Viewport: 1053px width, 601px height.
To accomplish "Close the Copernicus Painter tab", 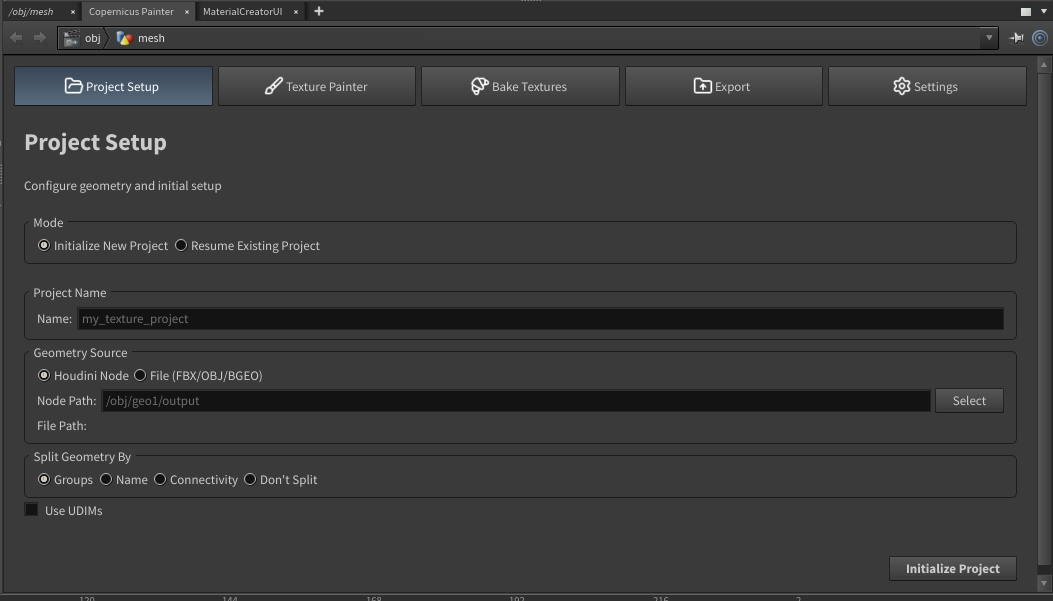I will point(187,12).
